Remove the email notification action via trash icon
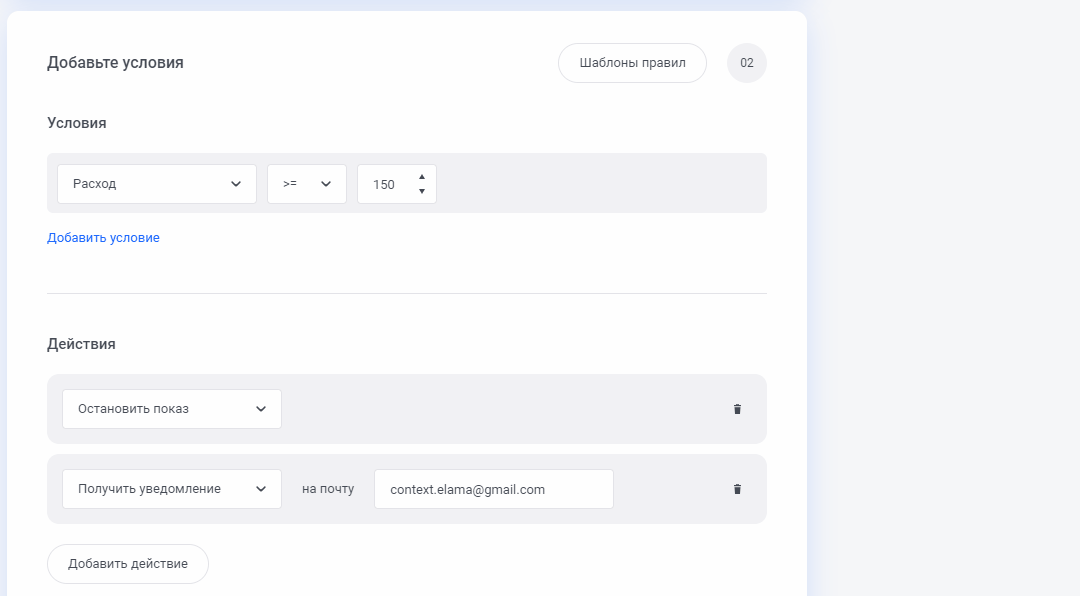The width and height of the screenshot is (1080, 596). tap(737, 489)
